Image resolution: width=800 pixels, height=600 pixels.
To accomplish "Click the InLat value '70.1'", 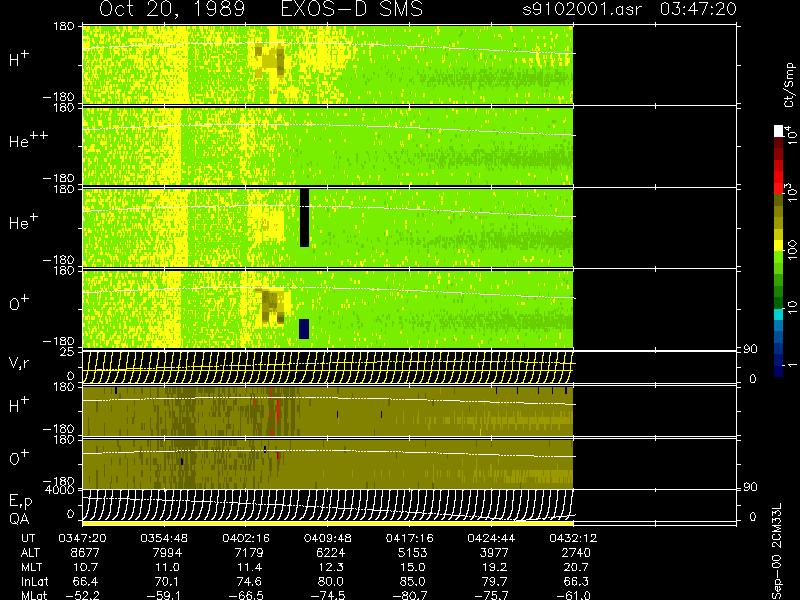I will pos(167,582).
